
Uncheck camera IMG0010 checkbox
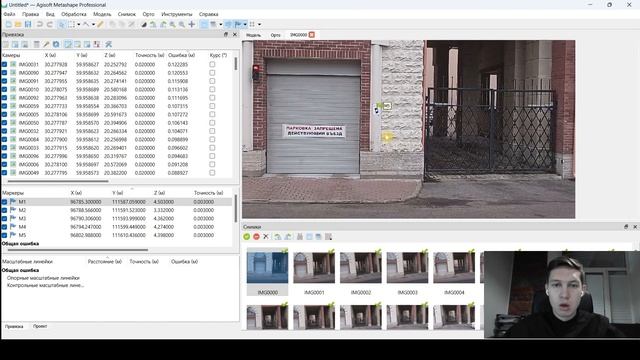[x=4, y=89]
